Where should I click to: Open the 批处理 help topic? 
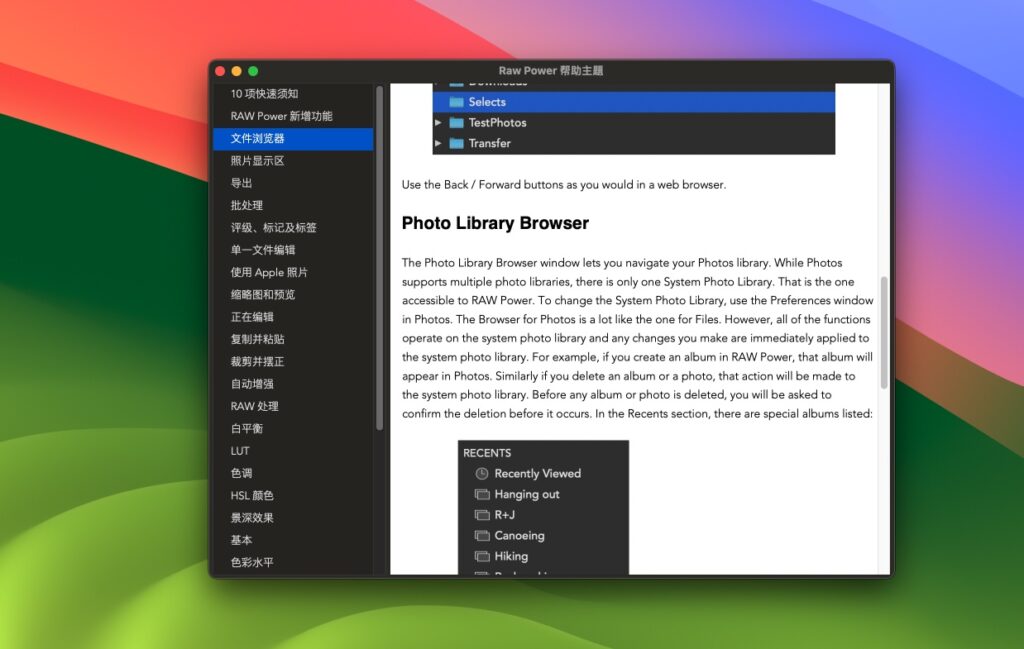coord(246,204)
